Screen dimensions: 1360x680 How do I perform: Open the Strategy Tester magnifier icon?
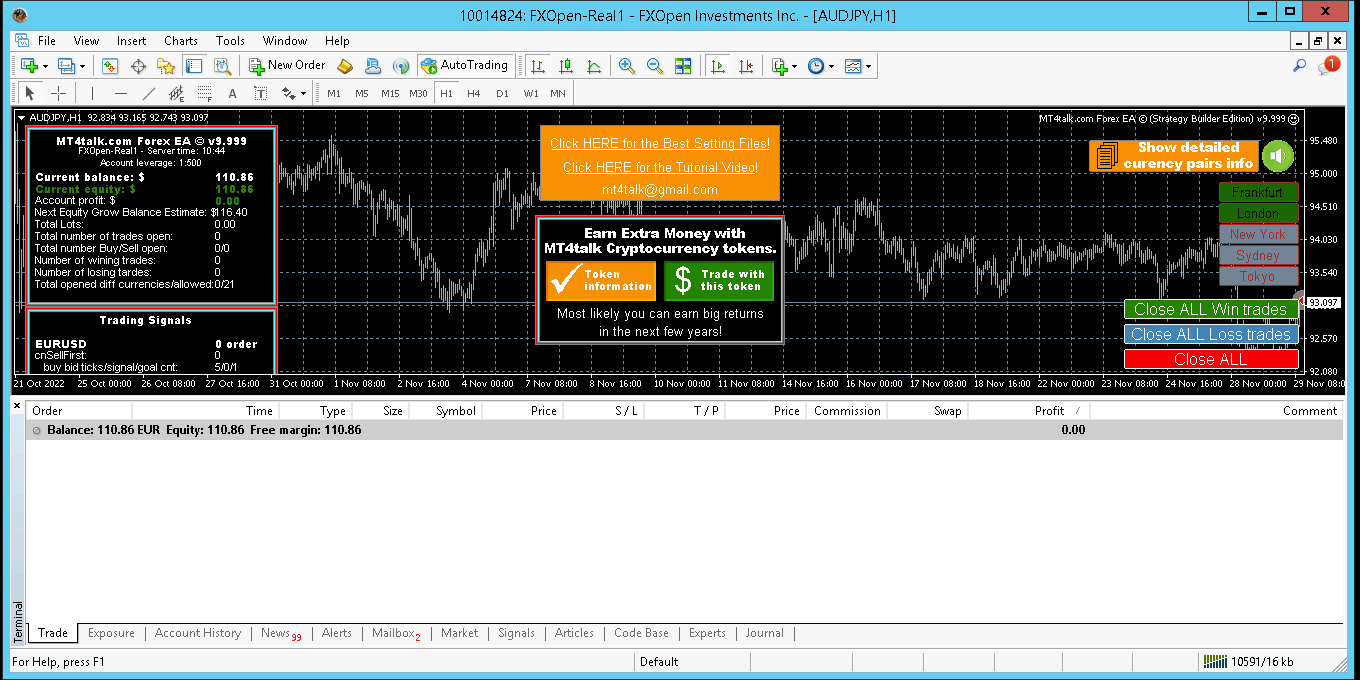click(x=222, y=66)
